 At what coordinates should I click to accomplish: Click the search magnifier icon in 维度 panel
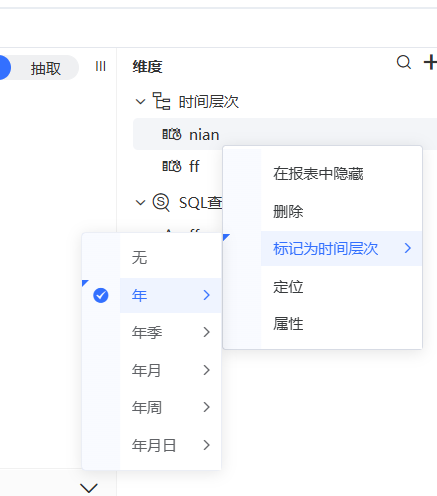pyautogui.click(x=404, y=62)
